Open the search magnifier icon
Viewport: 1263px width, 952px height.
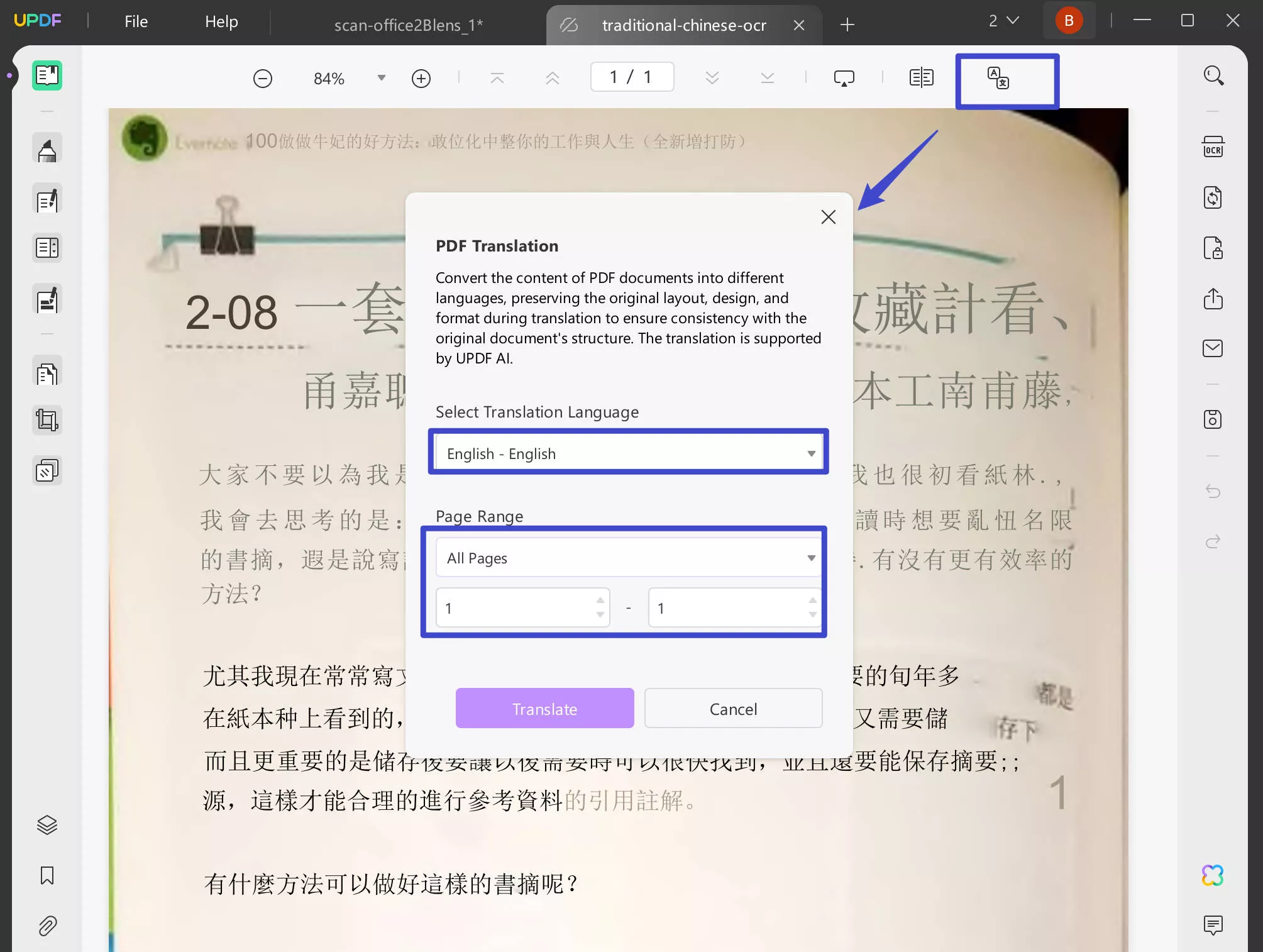pos(1213,76)
